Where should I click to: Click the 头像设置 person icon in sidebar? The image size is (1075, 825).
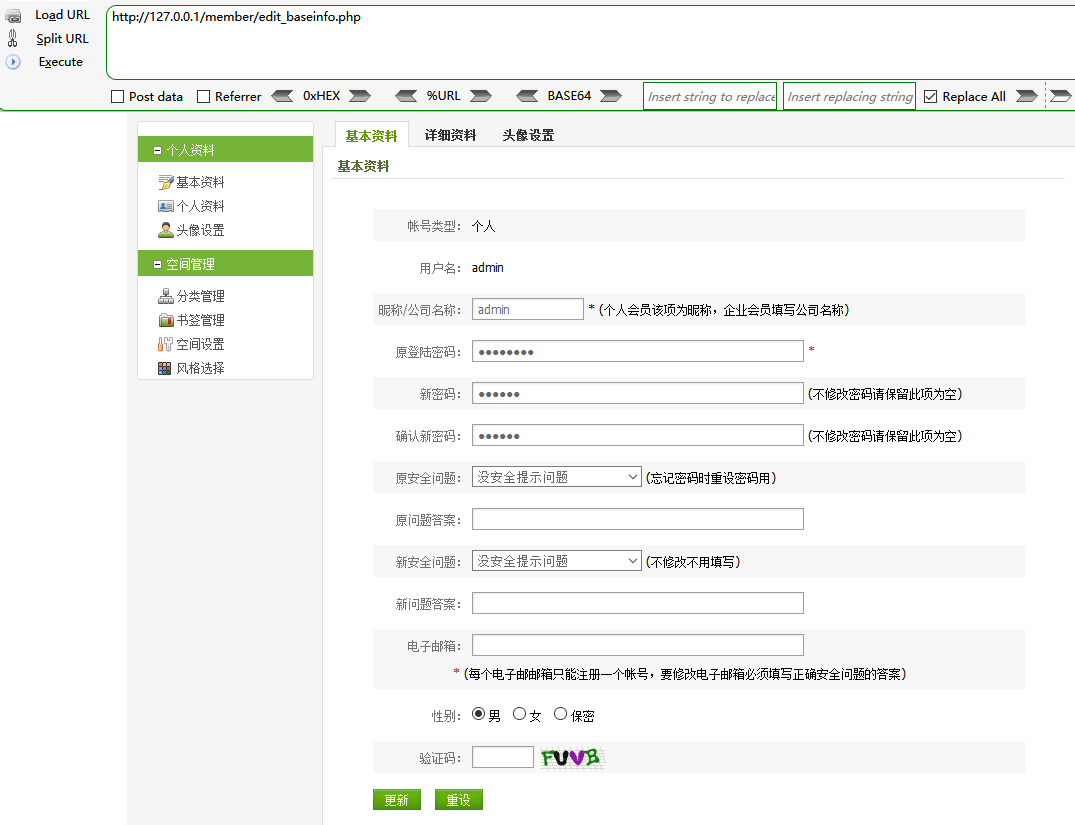pyautogui.click(x=165, y=230)
